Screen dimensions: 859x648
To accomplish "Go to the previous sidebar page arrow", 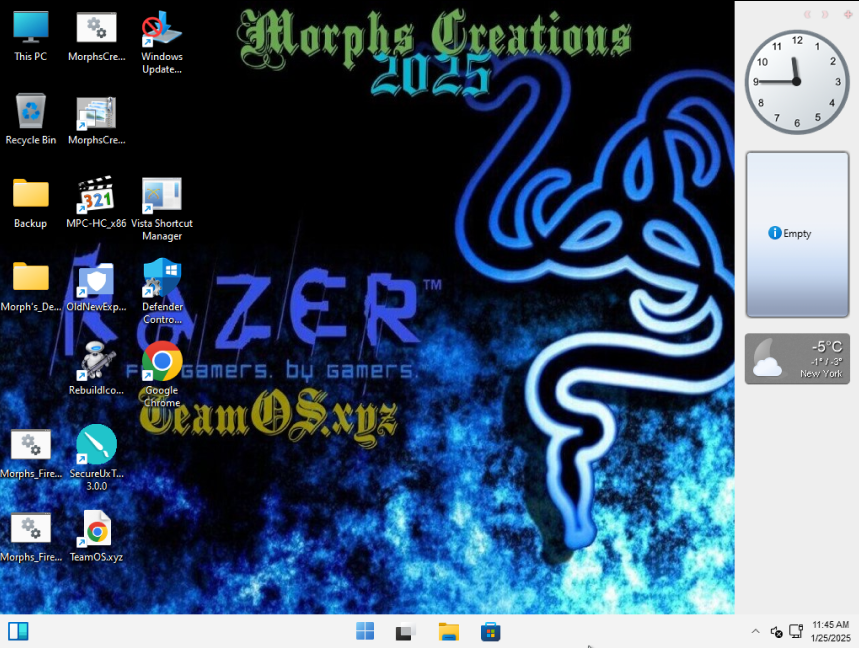I will pos(807,14).
